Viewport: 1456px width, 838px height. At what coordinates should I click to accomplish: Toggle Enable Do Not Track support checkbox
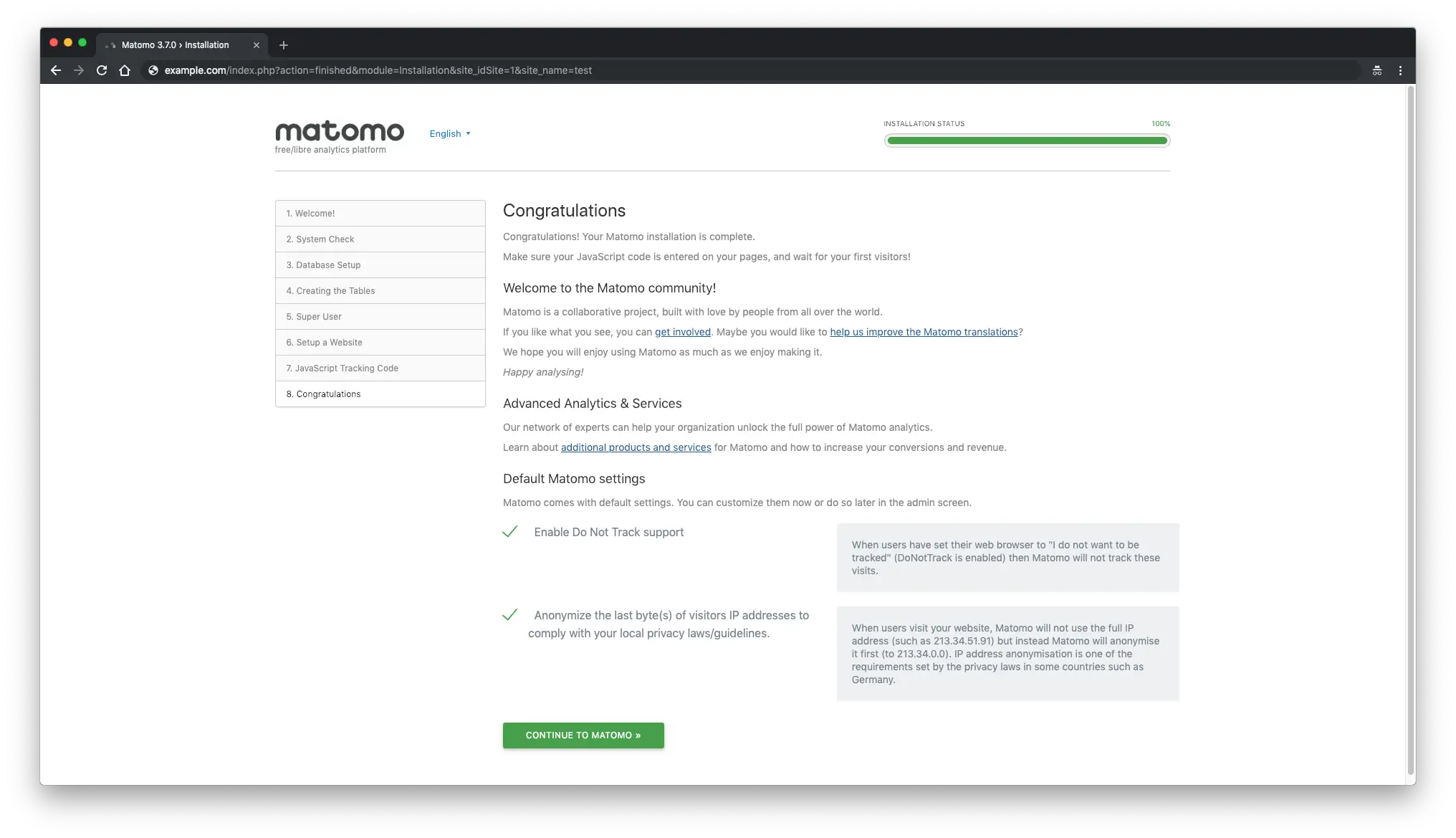(509, 532)
